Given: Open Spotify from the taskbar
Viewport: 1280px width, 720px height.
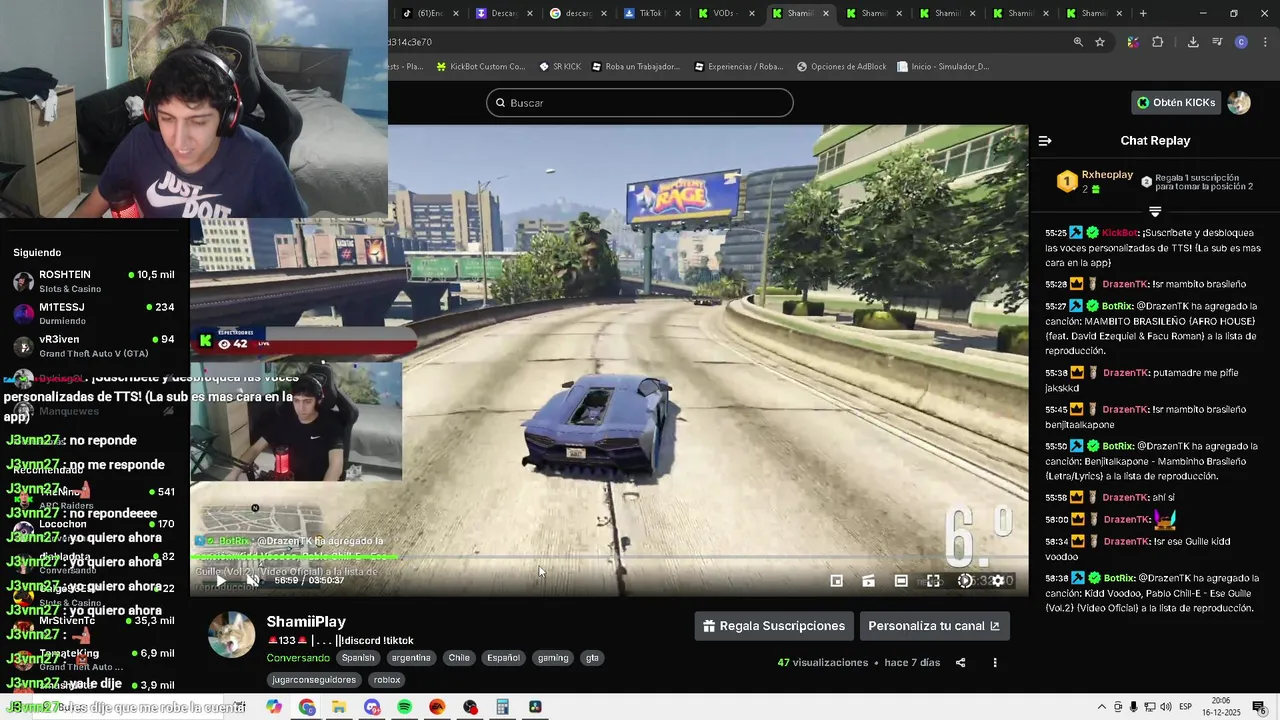Looking at the screenshot, I should click(x=404, y=707).
